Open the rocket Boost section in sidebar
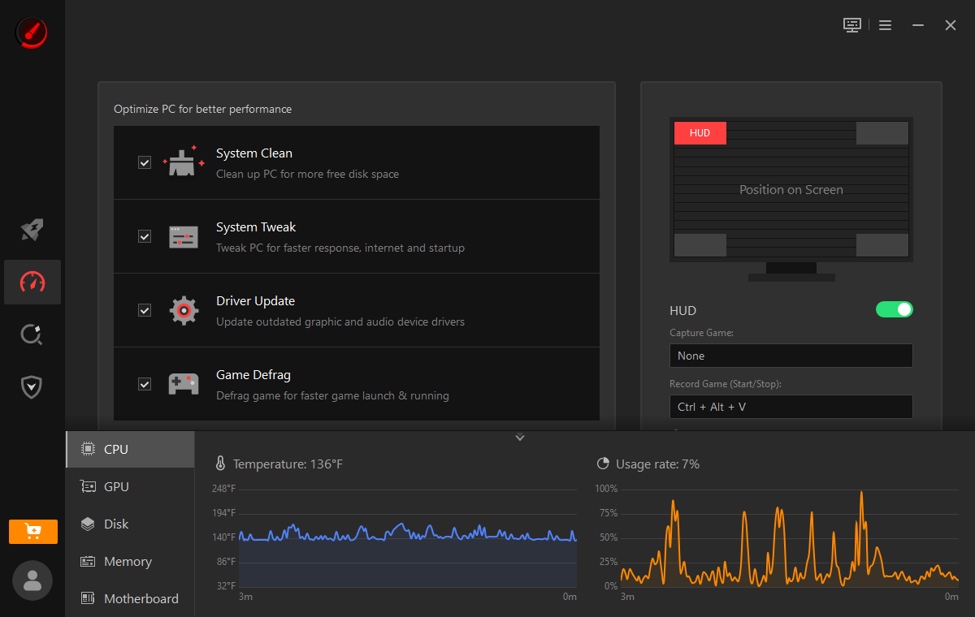 click(x=32, y=230)
